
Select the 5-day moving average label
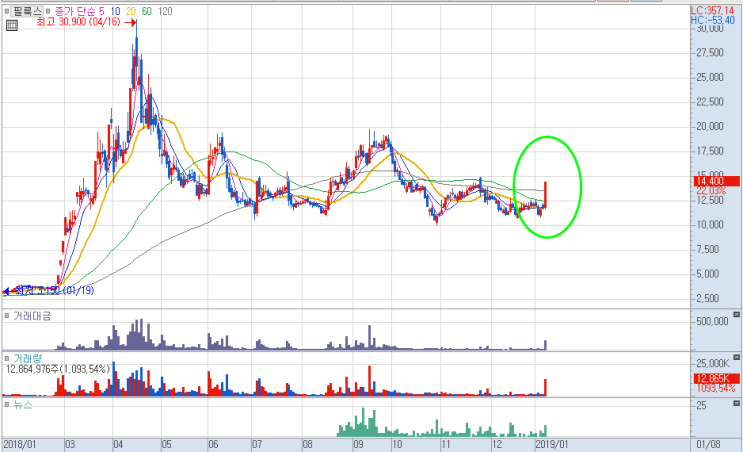click(x=102, y=11)
